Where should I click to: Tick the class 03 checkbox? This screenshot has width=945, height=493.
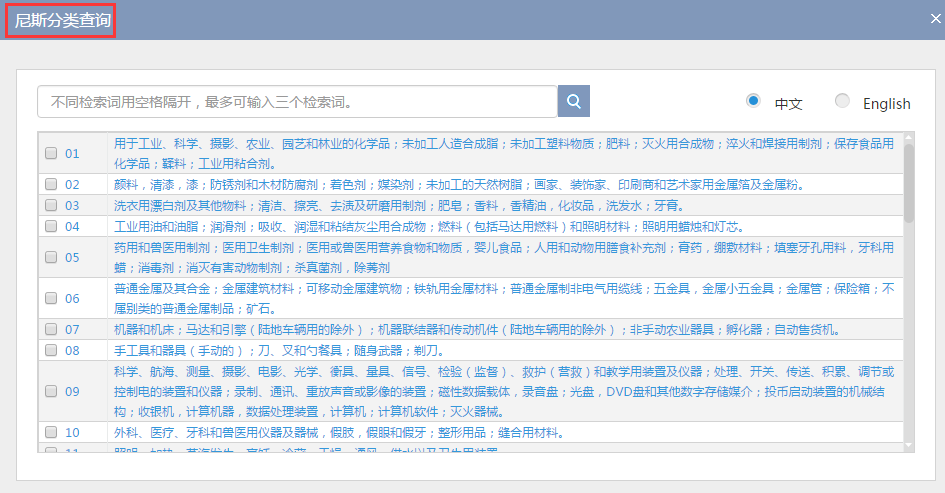(x=51, y=205)
